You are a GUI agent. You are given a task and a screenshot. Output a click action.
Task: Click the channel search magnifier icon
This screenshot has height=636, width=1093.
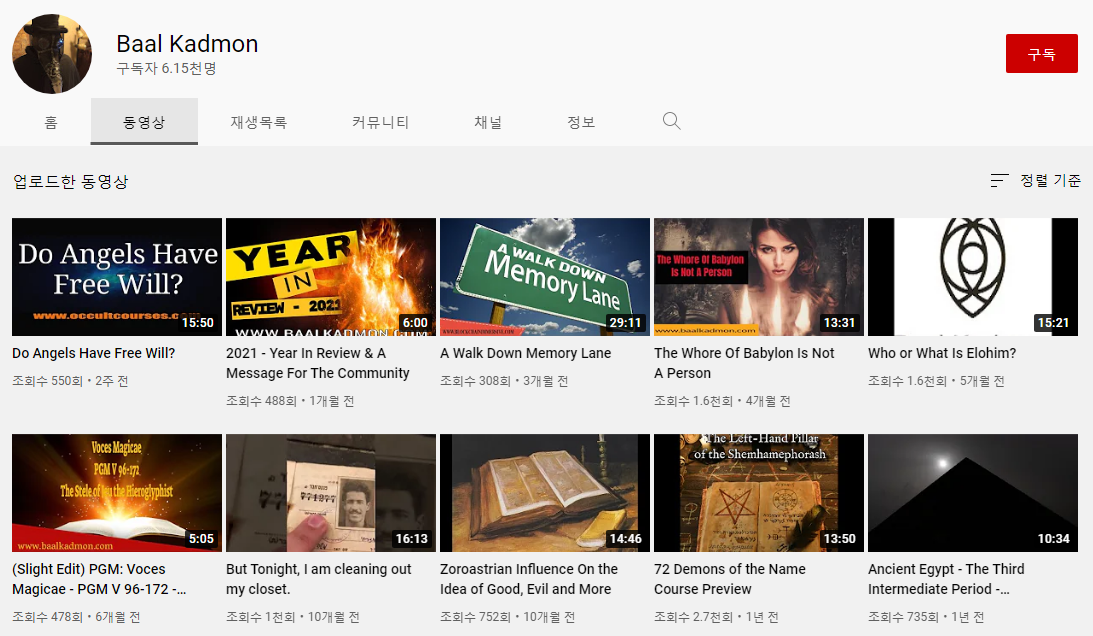pos(671,121)
